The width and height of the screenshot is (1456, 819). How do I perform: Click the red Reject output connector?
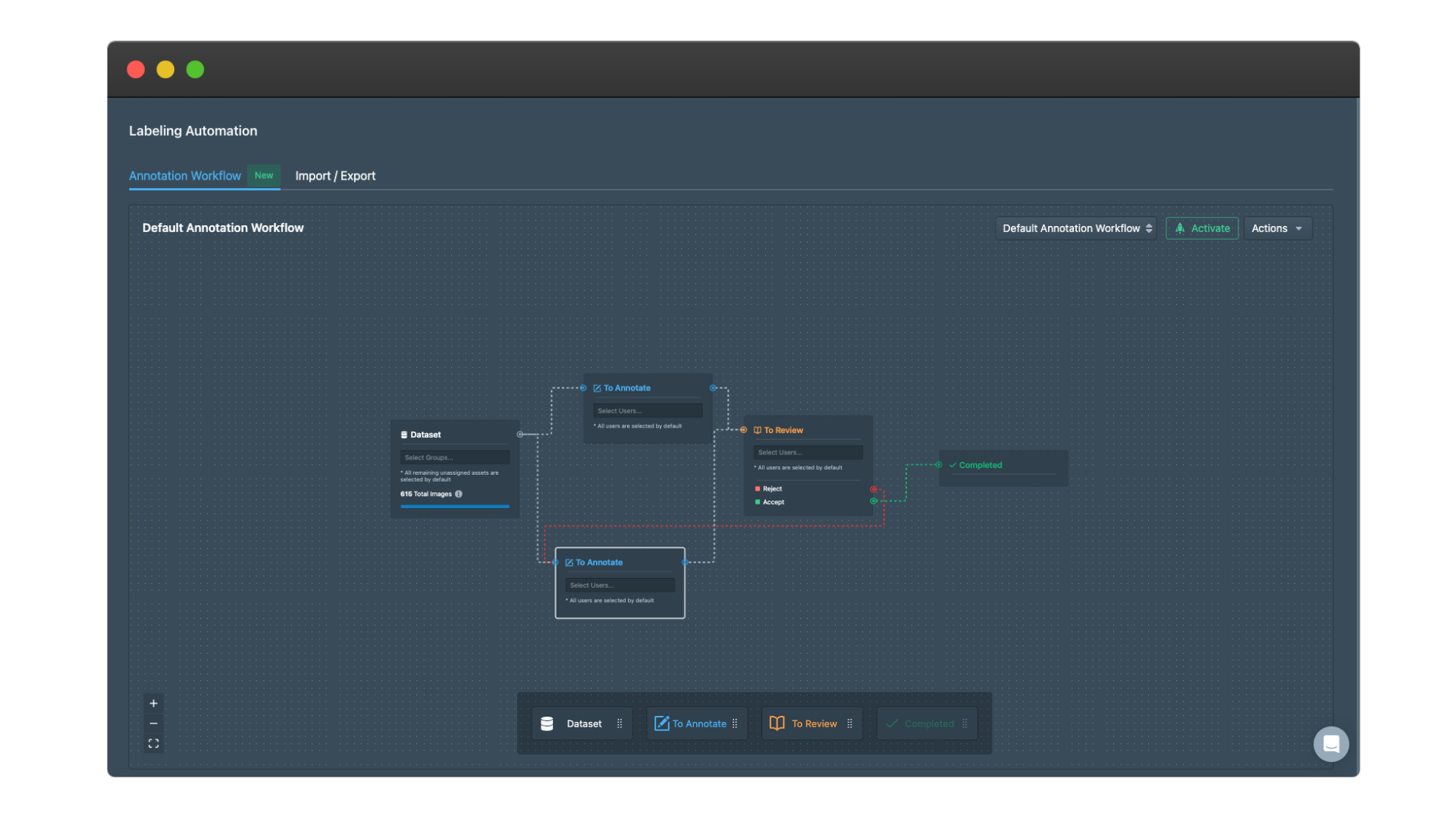click(874, 489)
